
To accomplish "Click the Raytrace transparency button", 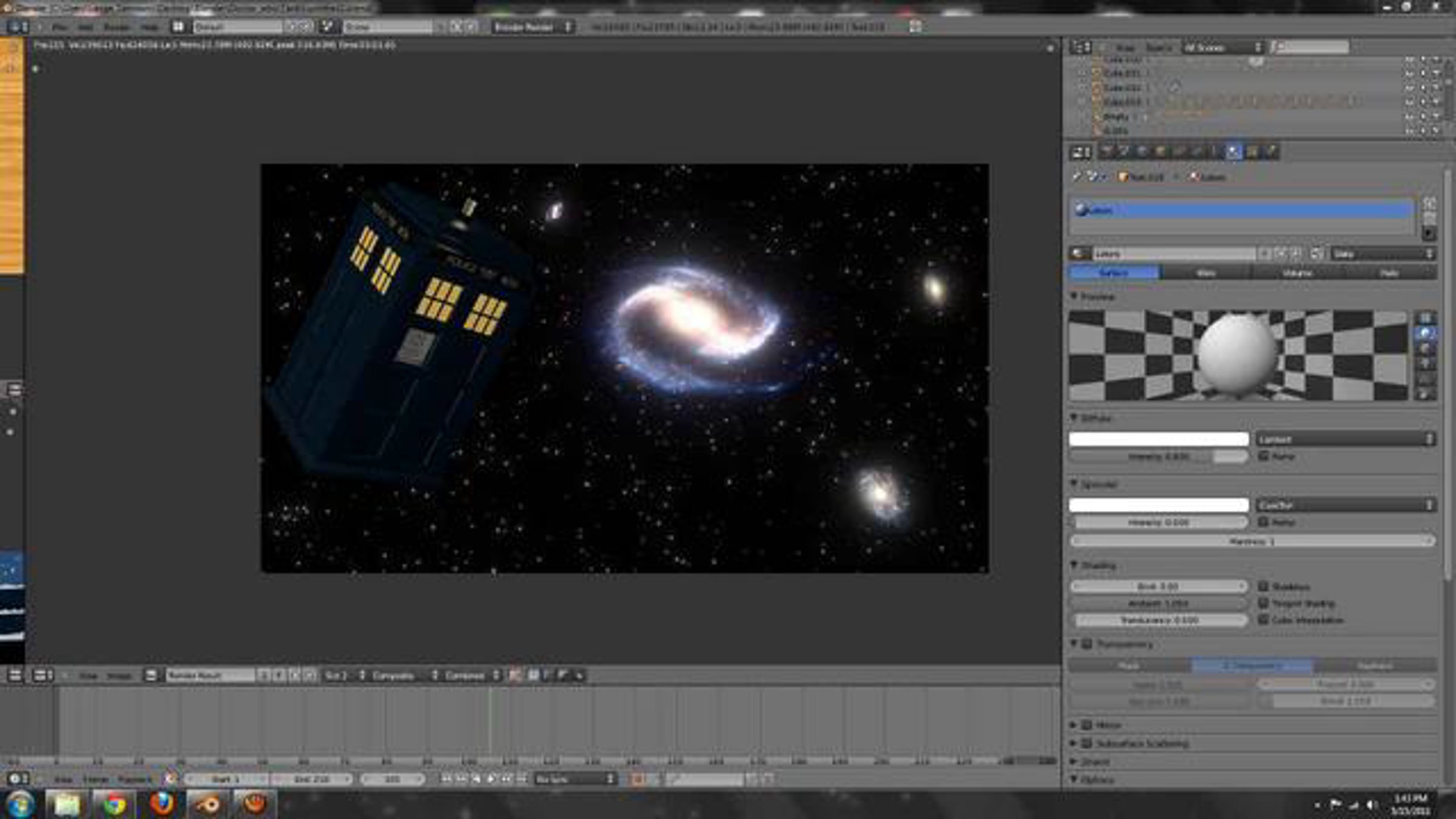I will [x=1375, y=666].
